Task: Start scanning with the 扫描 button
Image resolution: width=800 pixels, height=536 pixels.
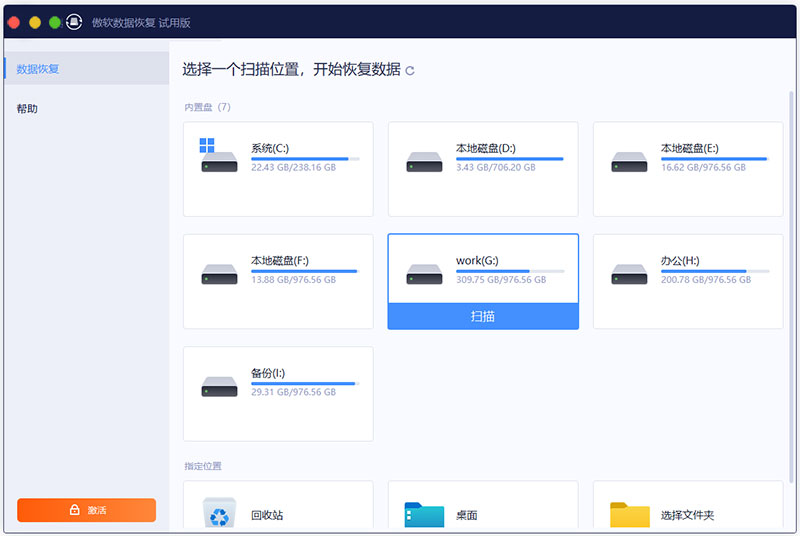Action: click(x=483, y=316)
